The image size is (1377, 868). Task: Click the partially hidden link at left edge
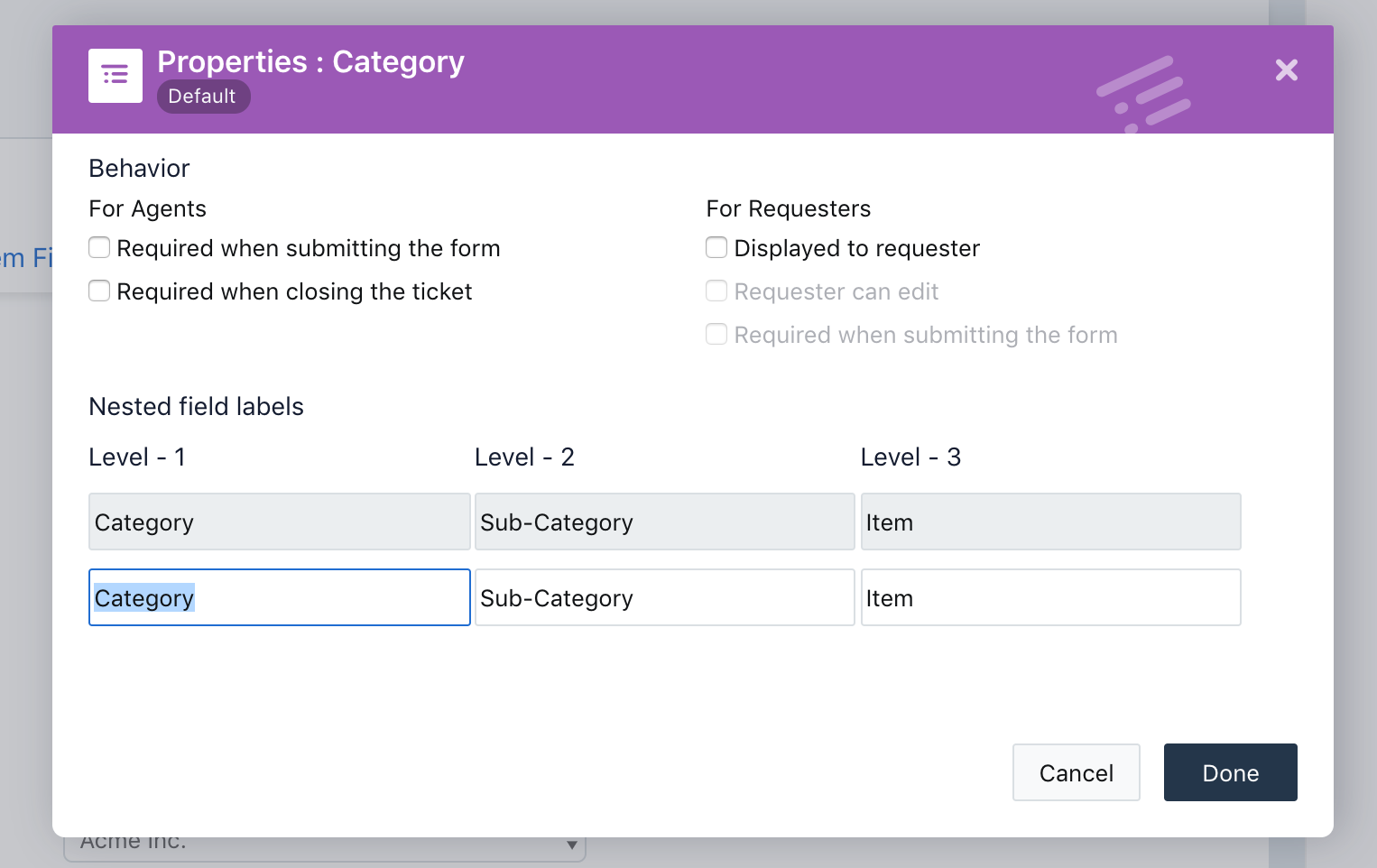coord(25,259)
